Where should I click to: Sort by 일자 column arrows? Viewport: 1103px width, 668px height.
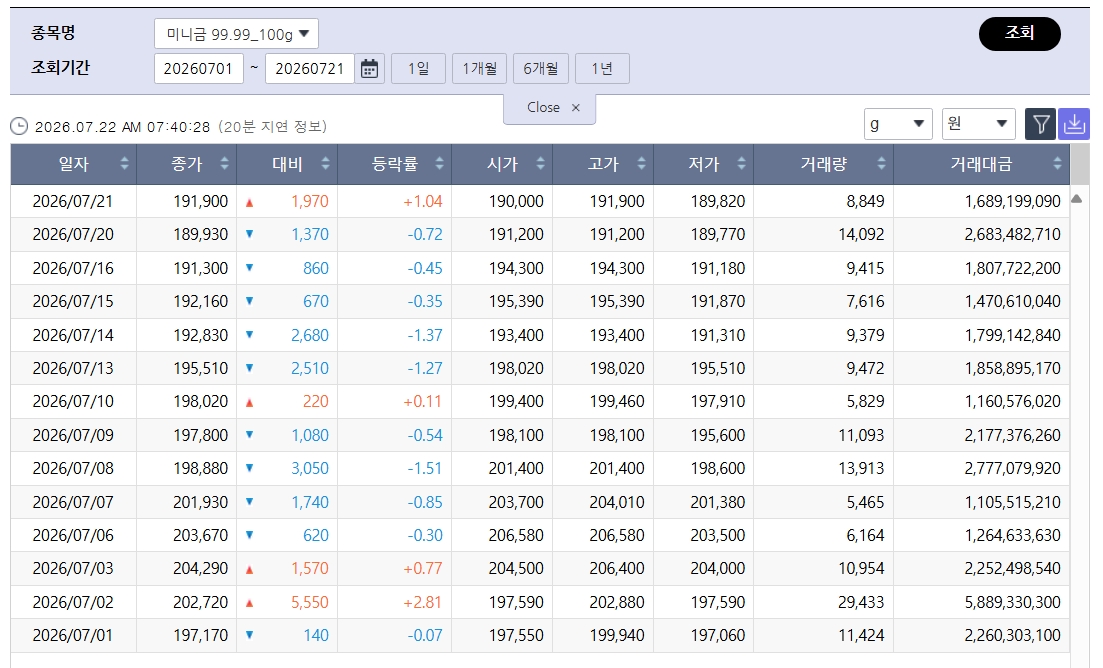pyautogui.click(x=125, y=164)
